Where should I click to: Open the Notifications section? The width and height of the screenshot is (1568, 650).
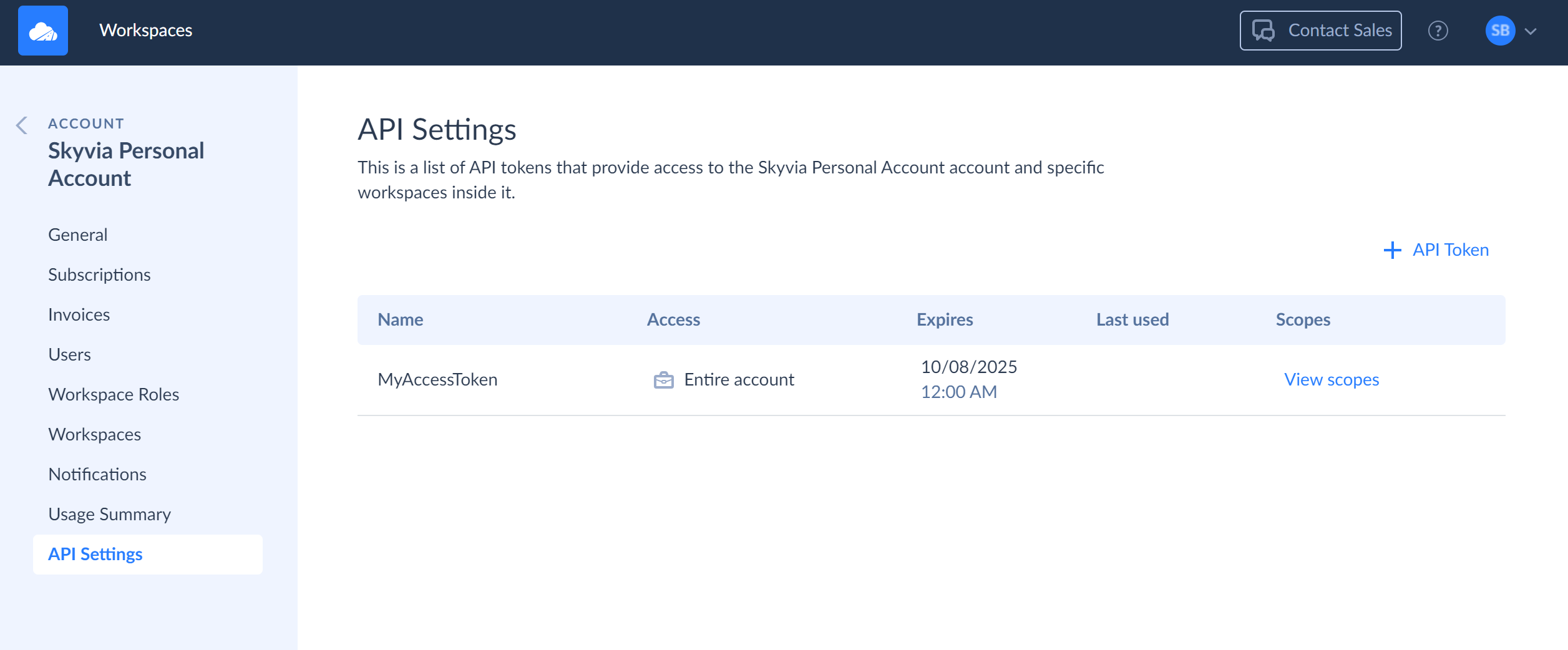[97, 474]
